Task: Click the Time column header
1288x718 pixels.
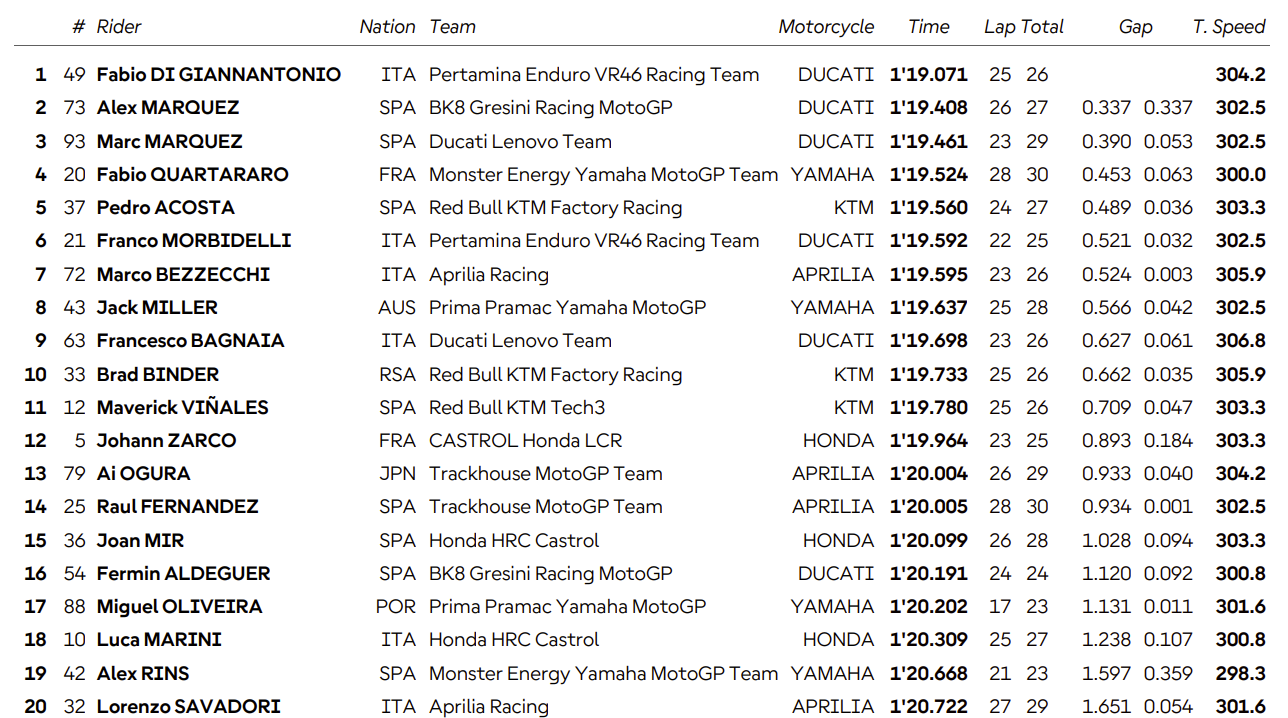Action: [928, 27]
